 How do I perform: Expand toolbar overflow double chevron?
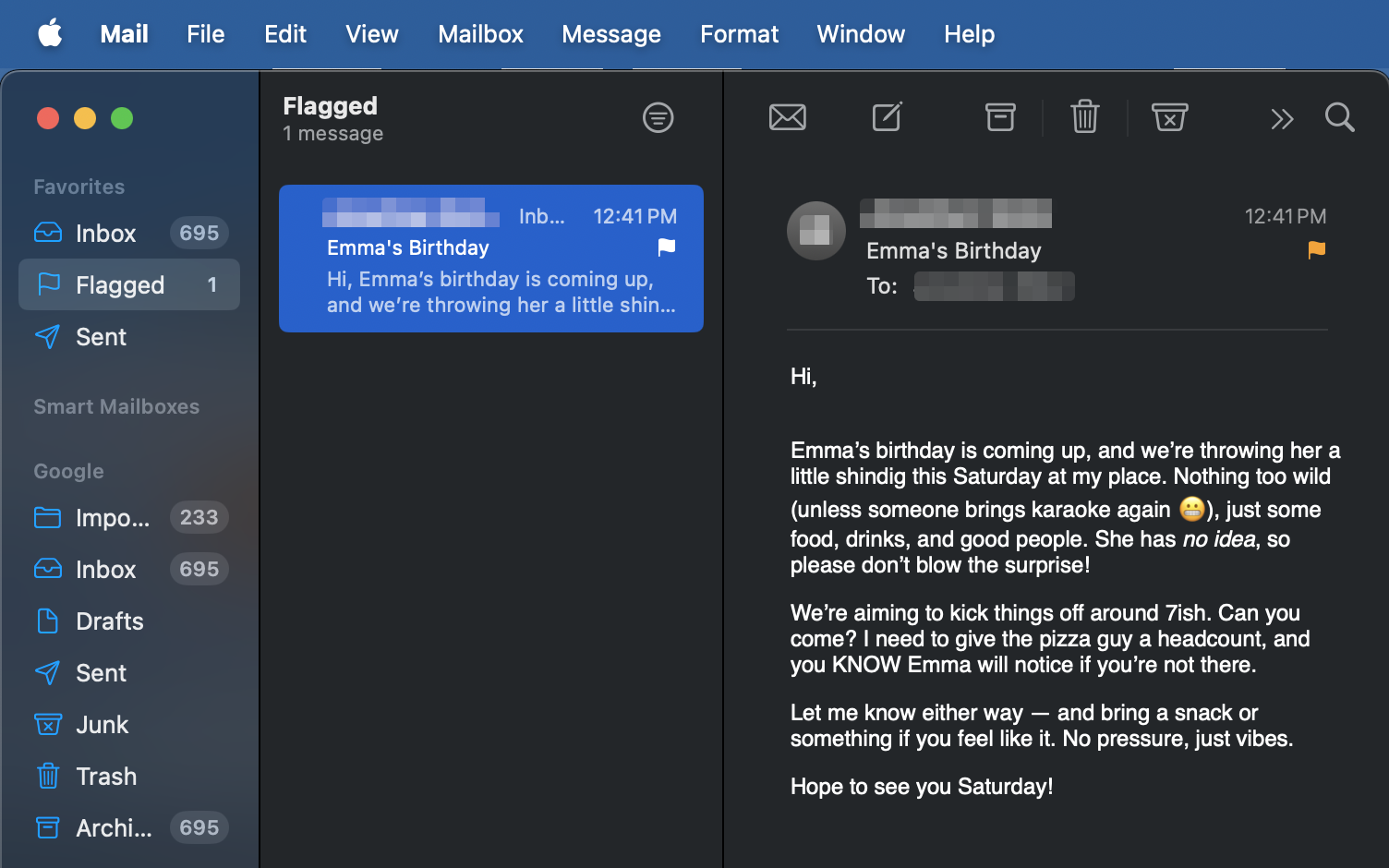[1282, 118]
